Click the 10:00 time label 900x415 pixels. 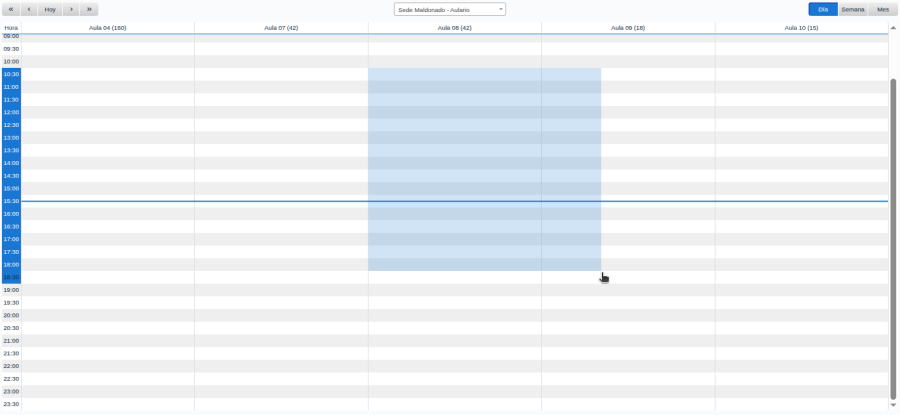point(11,61)
